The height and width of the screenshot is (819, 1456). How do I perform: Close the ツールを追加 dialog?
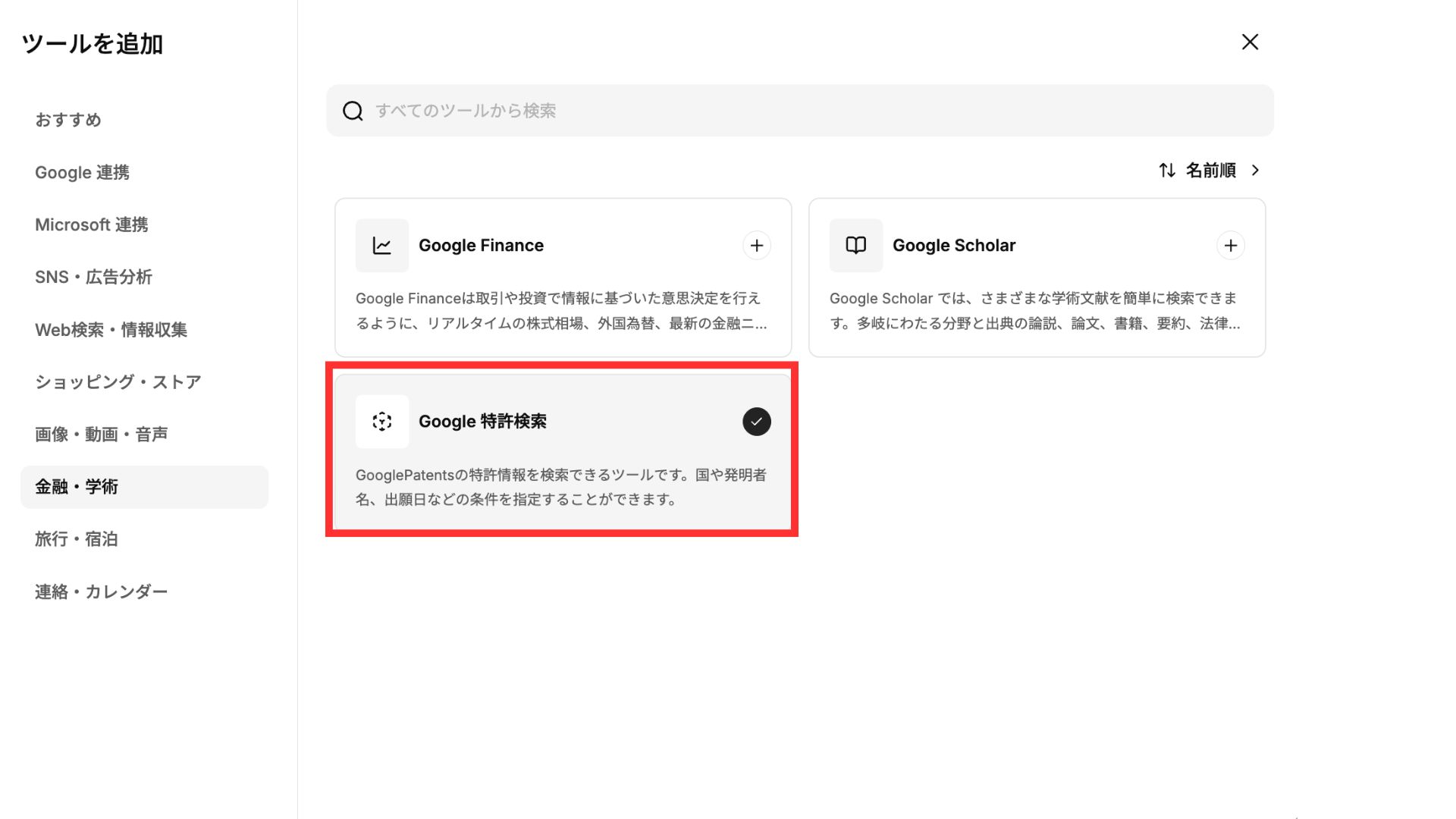1250,42
